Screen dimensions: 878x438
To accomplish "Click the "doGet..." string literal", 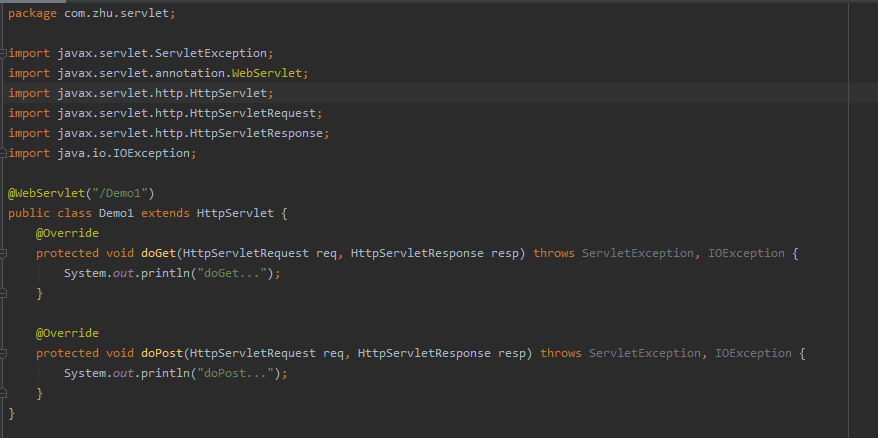I will (x=232, y=273).
